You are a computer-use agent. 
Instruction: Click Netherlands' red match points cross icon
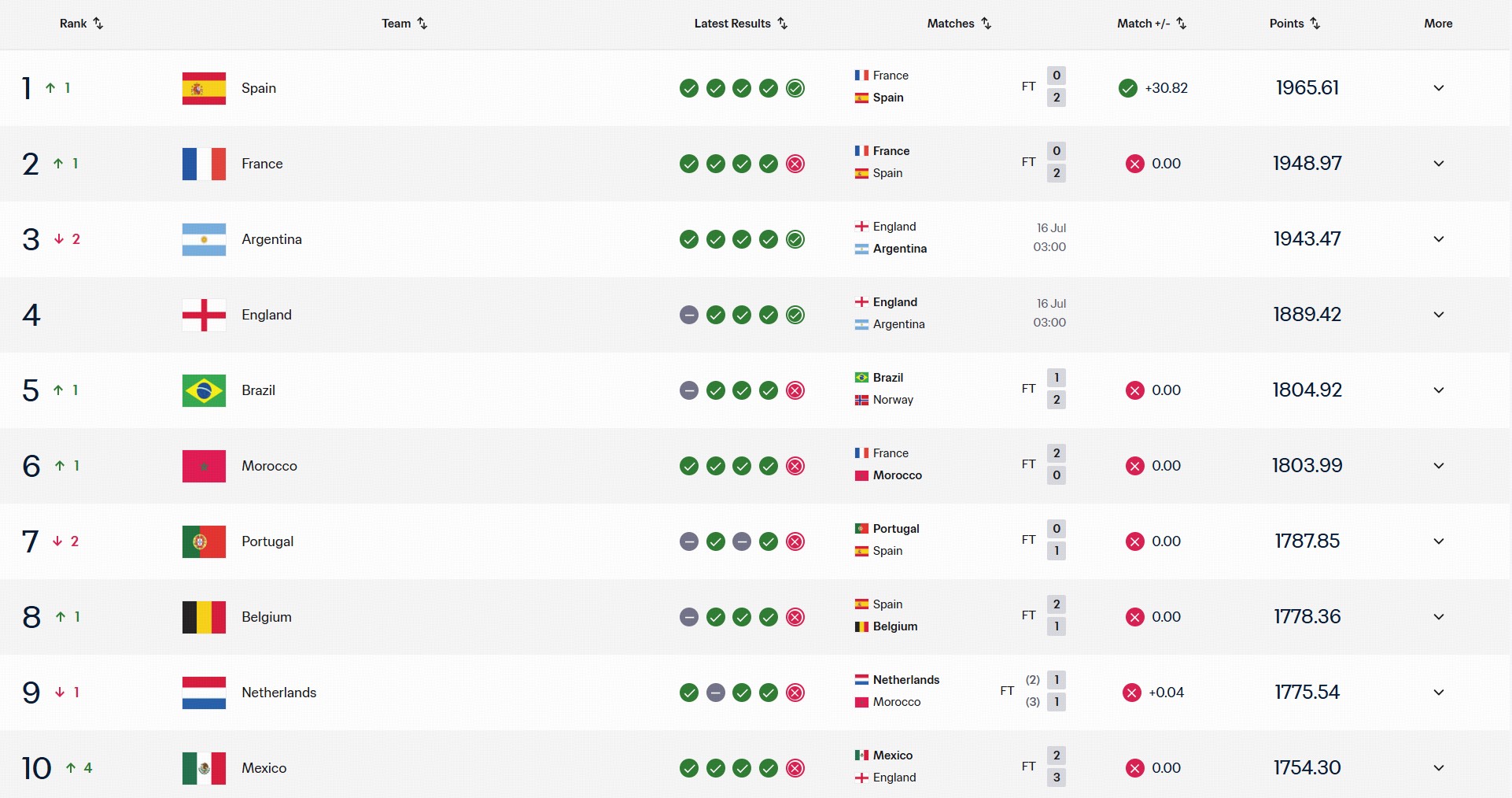click(x=1132, y=693)
